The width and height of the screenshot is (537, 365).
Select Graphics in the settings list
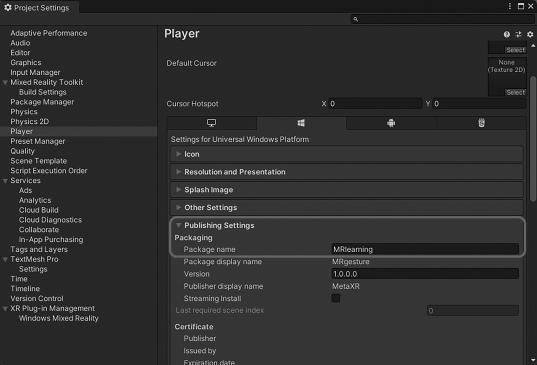click(x=26, y=63)
